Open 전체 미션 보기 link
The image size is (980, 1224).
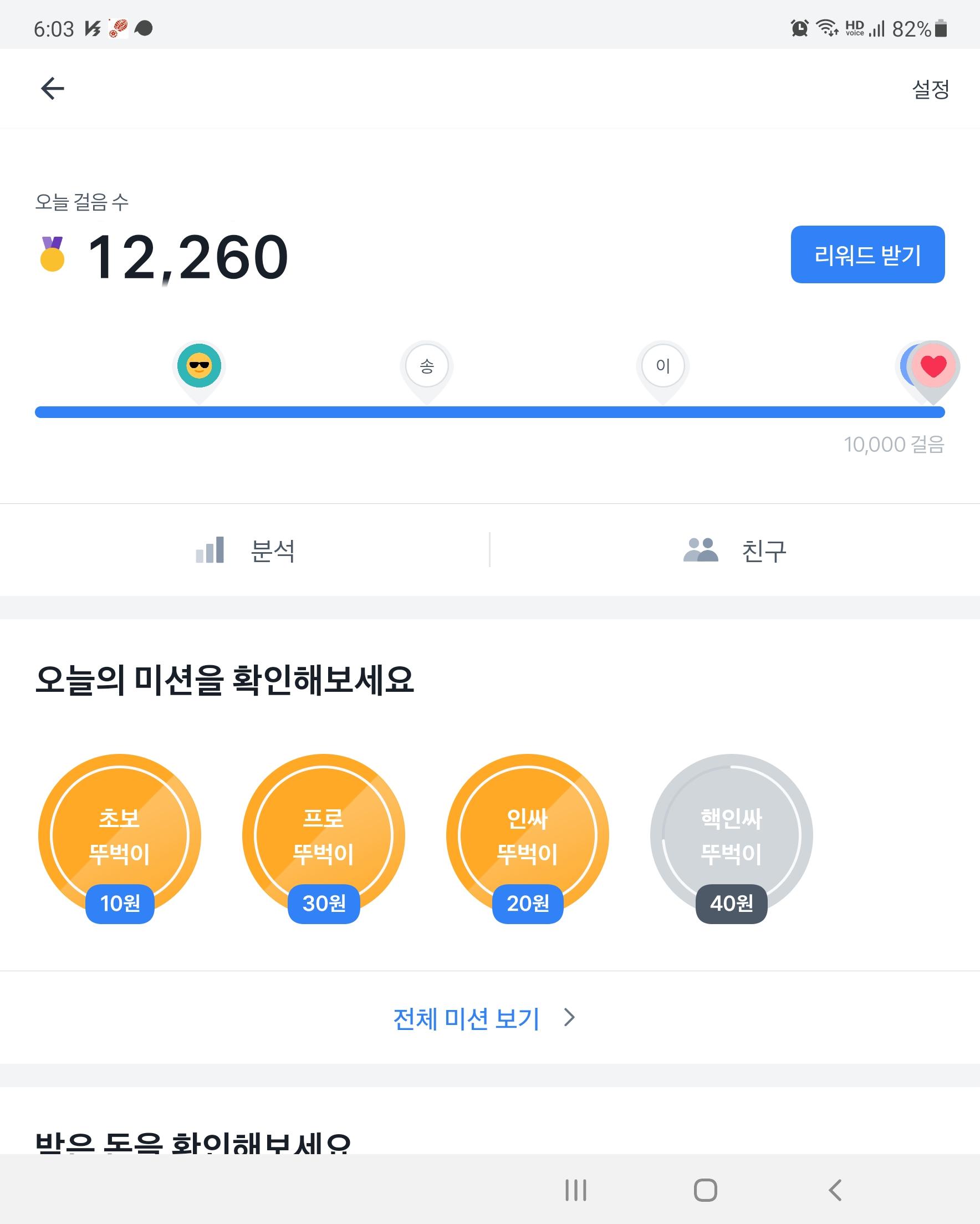tap(466, 1018)
